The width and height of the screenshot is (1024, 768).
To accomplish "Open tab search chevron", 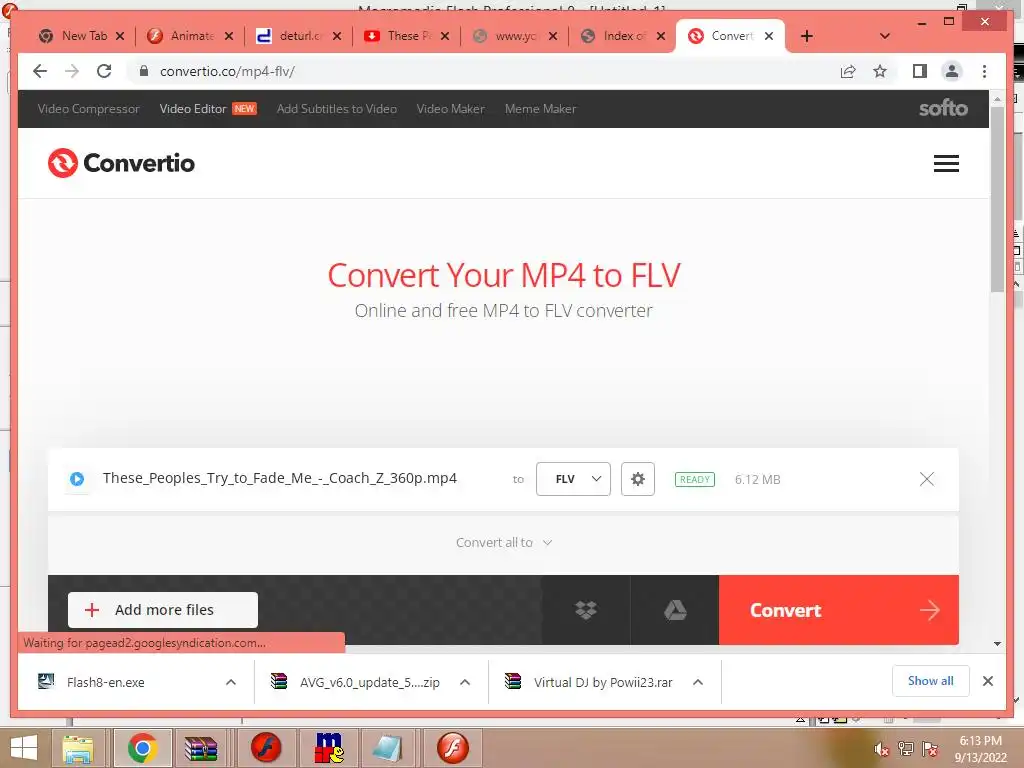I will [x=885, y=36].
